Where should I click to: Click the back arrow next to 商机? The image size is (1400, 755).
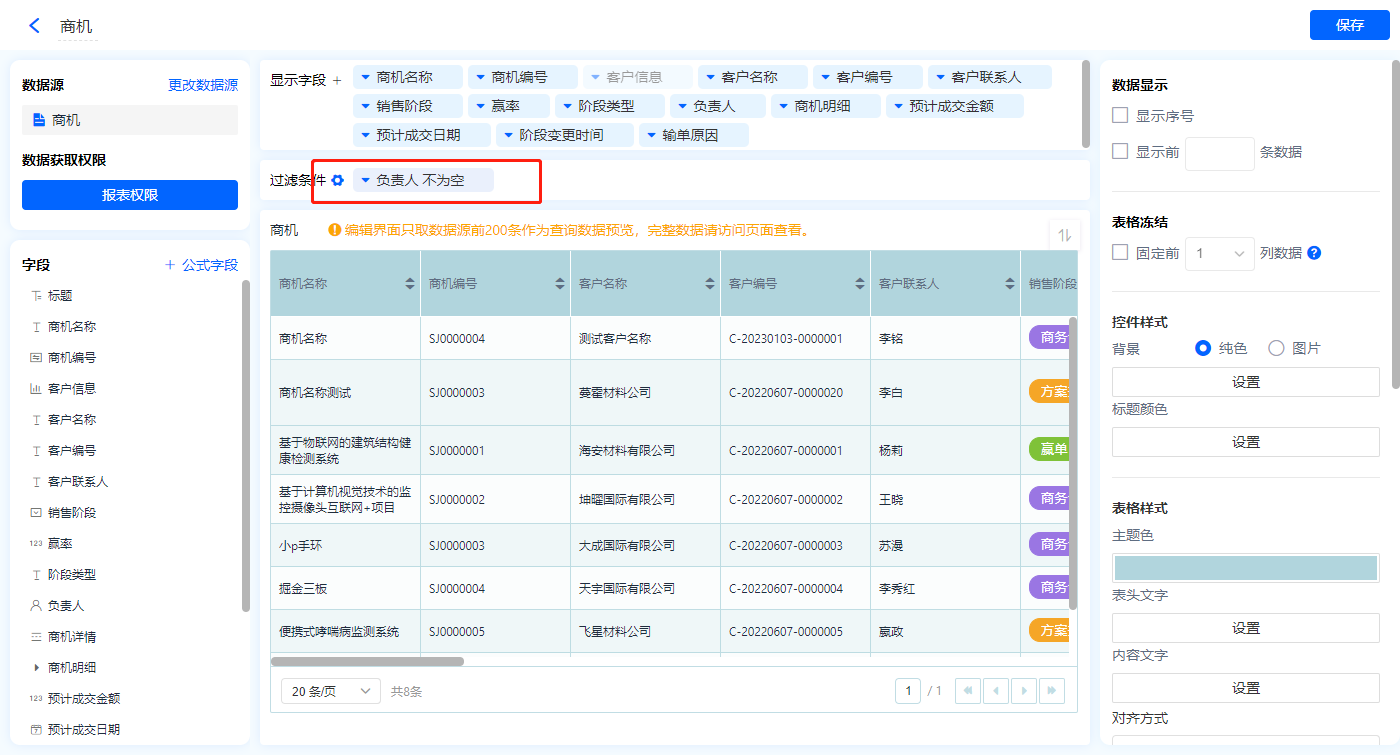35,26
